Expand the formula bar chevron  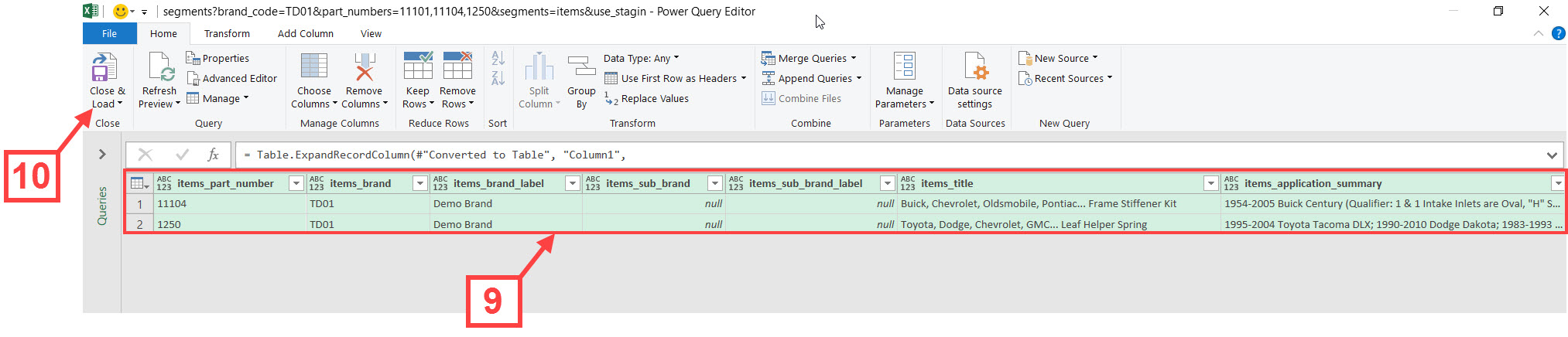coord(1551,155)
